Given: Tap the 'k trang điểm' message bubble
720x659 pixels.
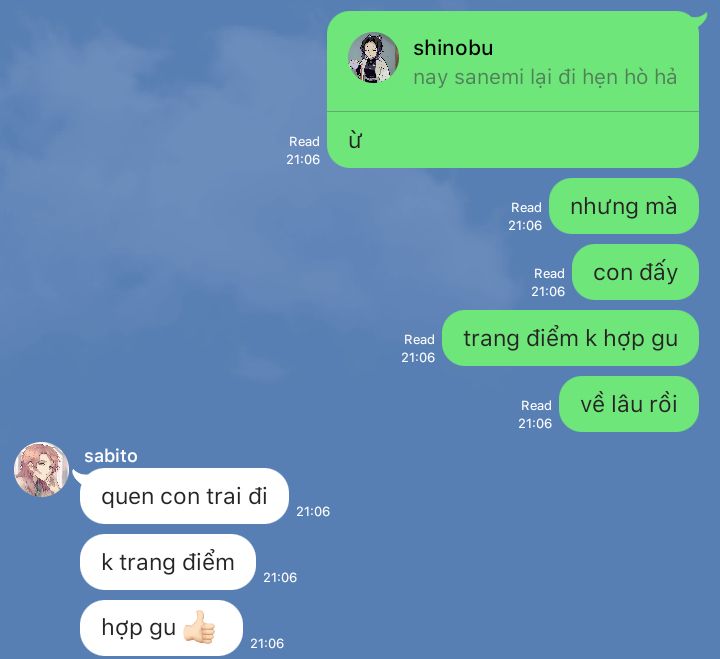Looking at the screenshot, I should [168, 562].
